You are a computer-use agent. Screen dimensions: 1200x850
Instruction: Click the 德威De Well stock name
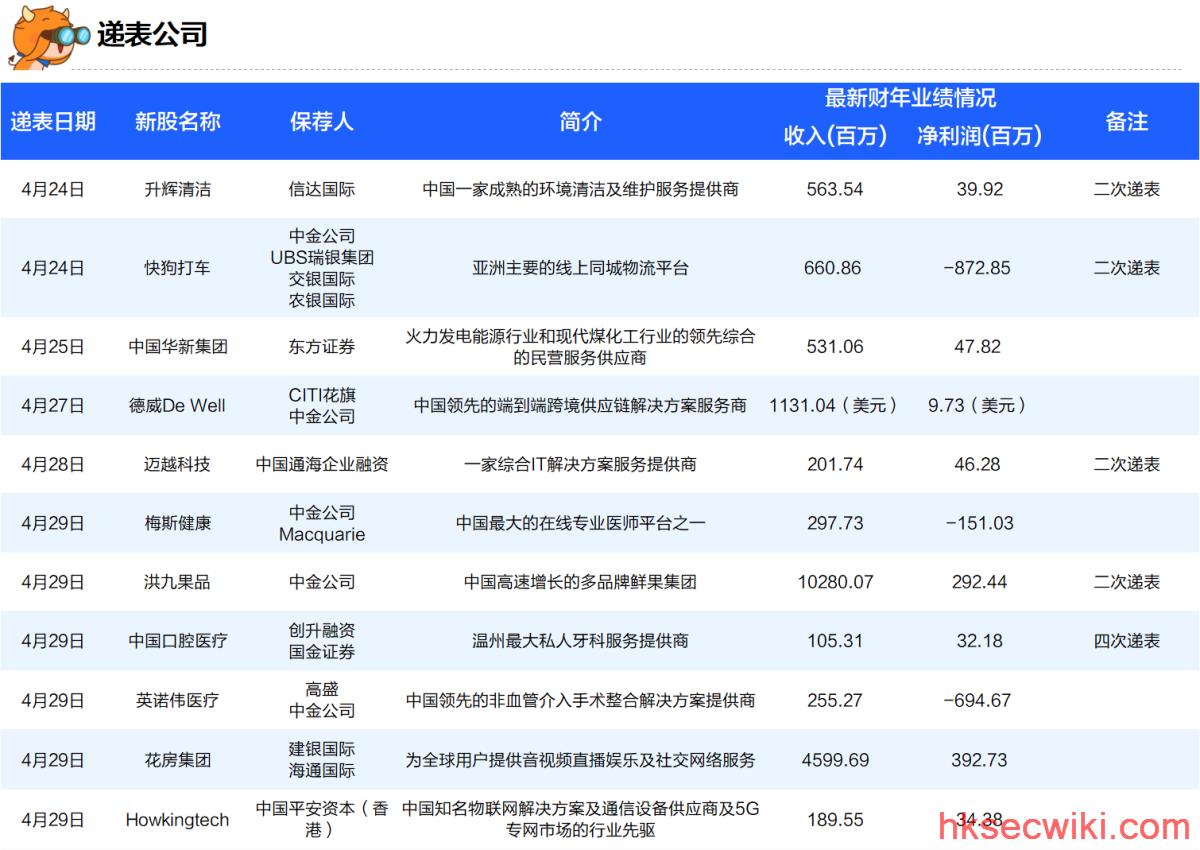pyautogui.click(x=177, y=406)
